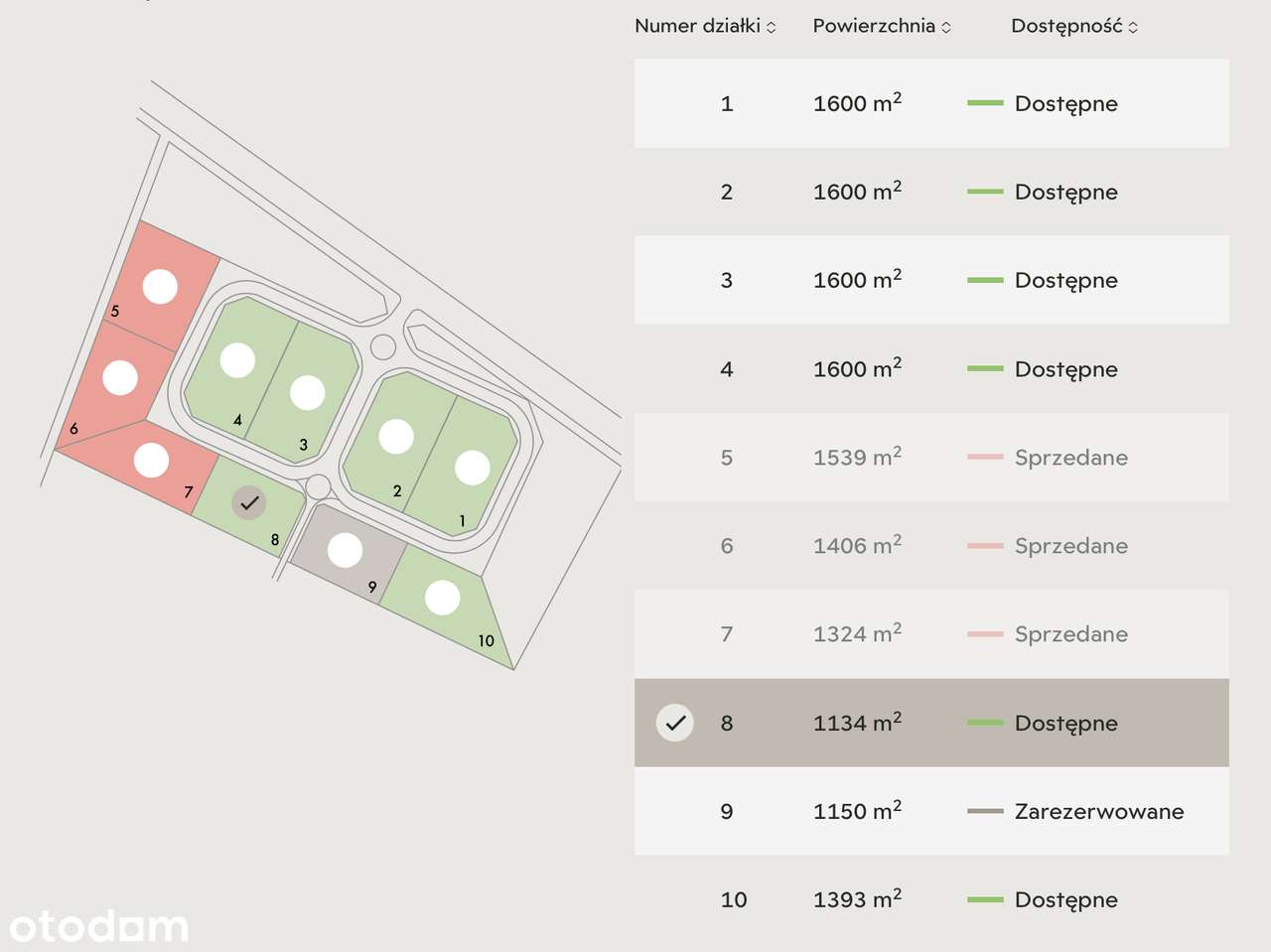Click the green availability swatch for plot 2

[x=985, y=192]
